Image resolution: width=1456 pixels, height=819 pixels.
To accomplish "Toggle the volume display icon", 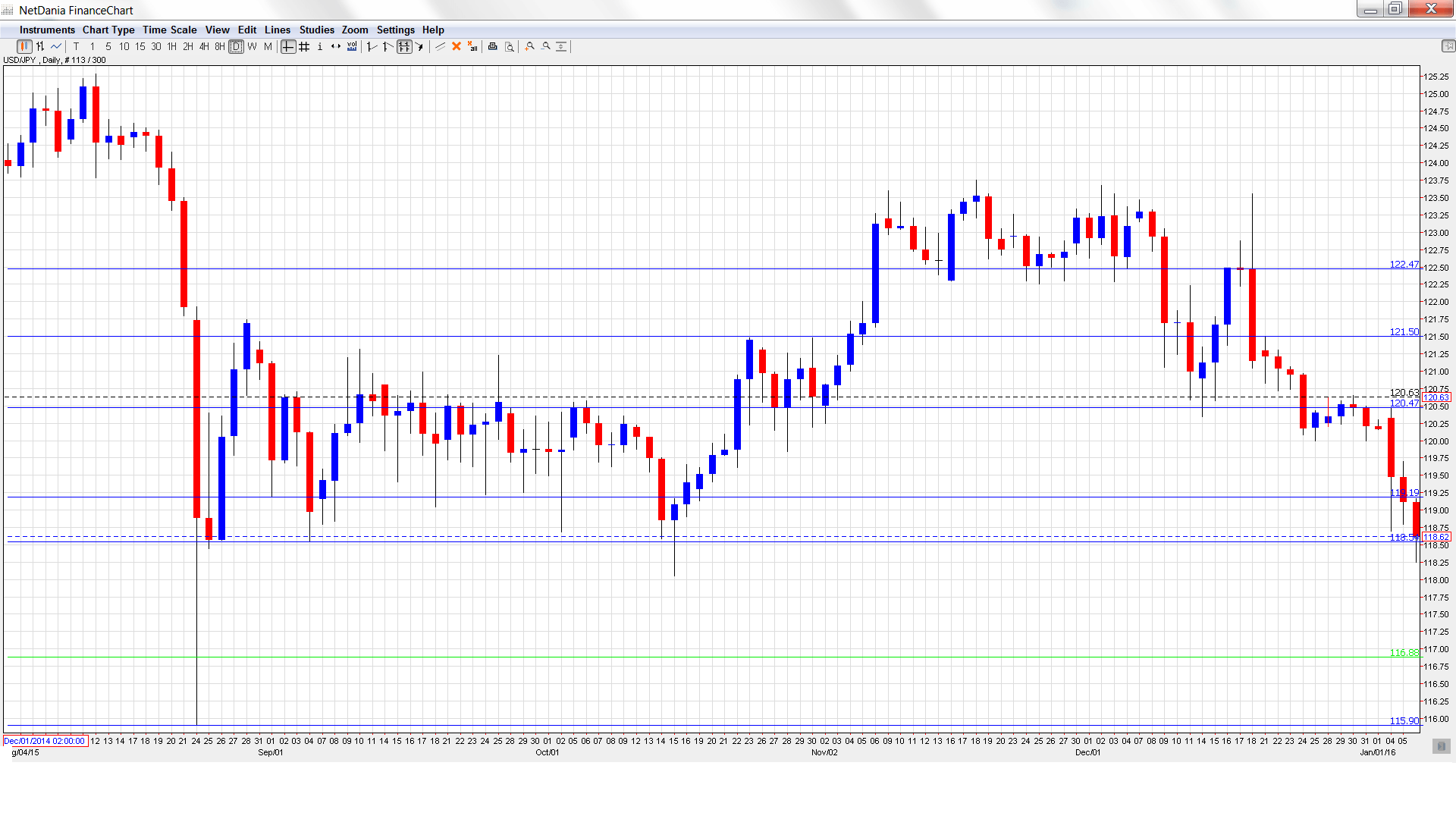I will (x=352, y=47).
